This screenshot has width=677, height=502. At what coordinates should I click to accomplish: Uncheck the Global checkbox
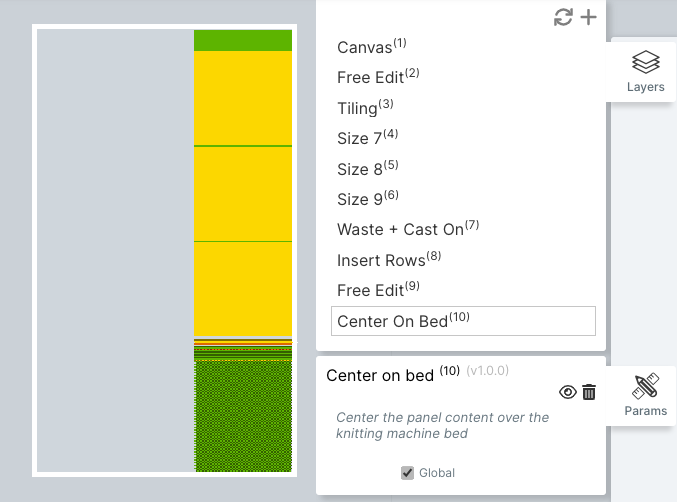407,473
